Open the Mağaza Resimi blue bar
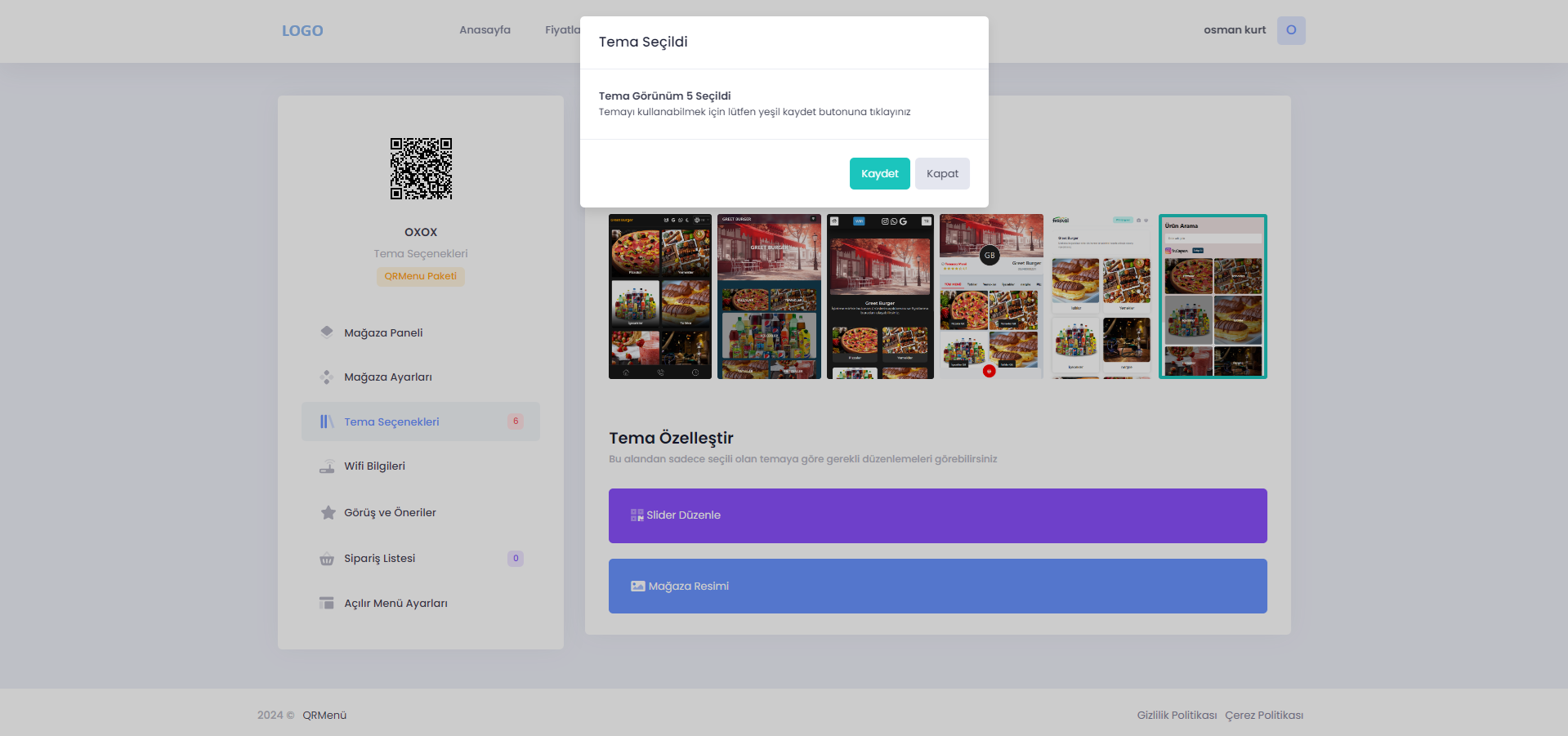Screen dimensions: 1568x736 tap(937, 587)
